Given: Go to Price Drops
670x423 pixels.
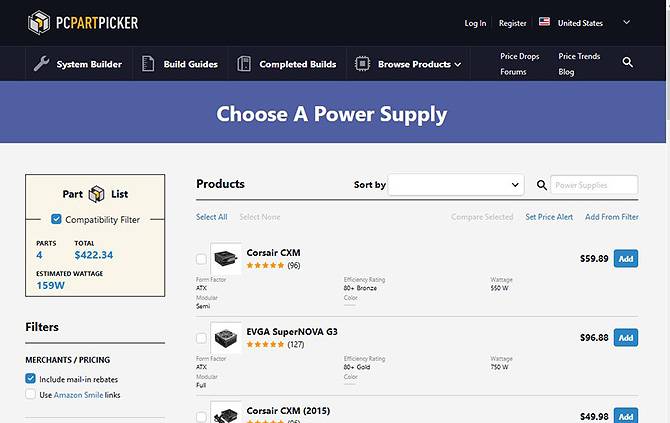Looking at the screenshot, I should [x=520, y=56].
